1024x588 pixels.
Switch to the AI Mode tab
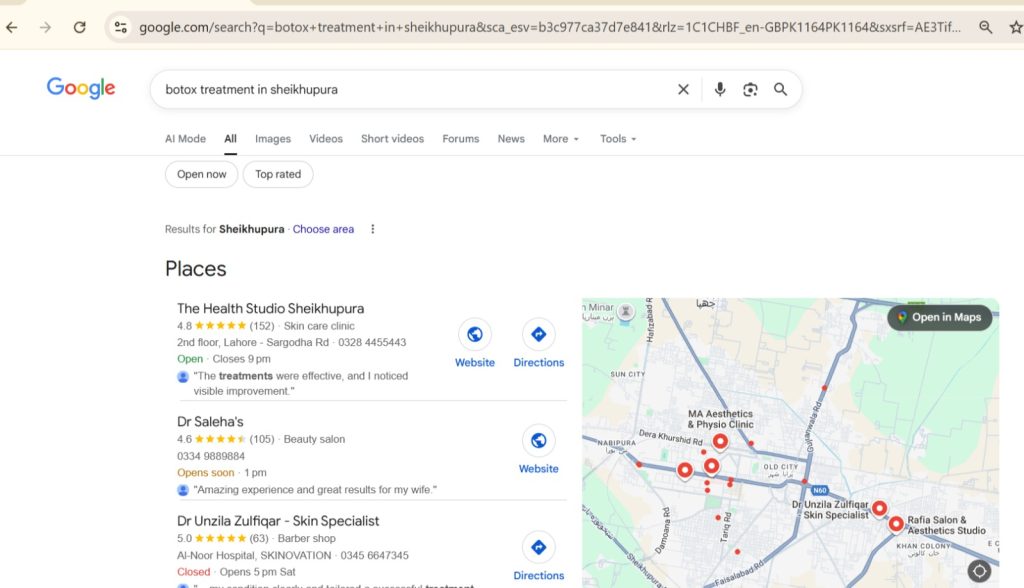click(x=185, y=139)
